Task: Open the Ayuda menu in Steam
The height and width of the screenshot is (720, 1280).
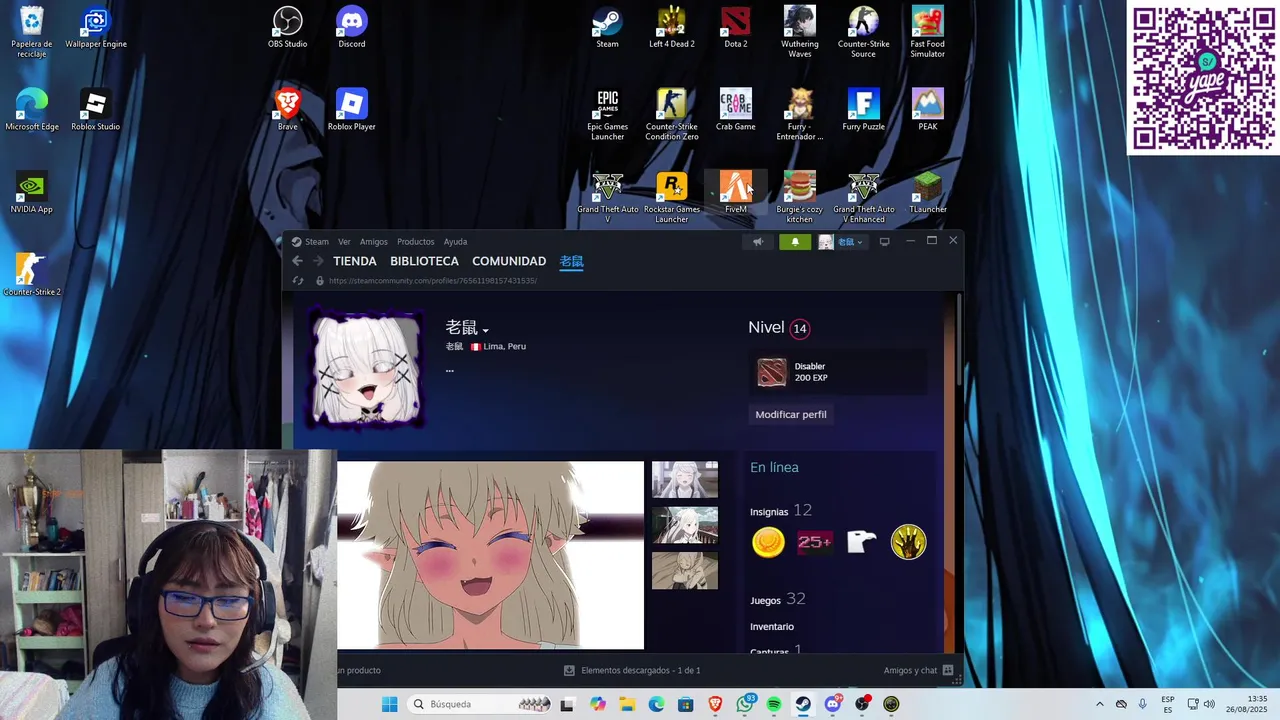Action: (455, 242)
